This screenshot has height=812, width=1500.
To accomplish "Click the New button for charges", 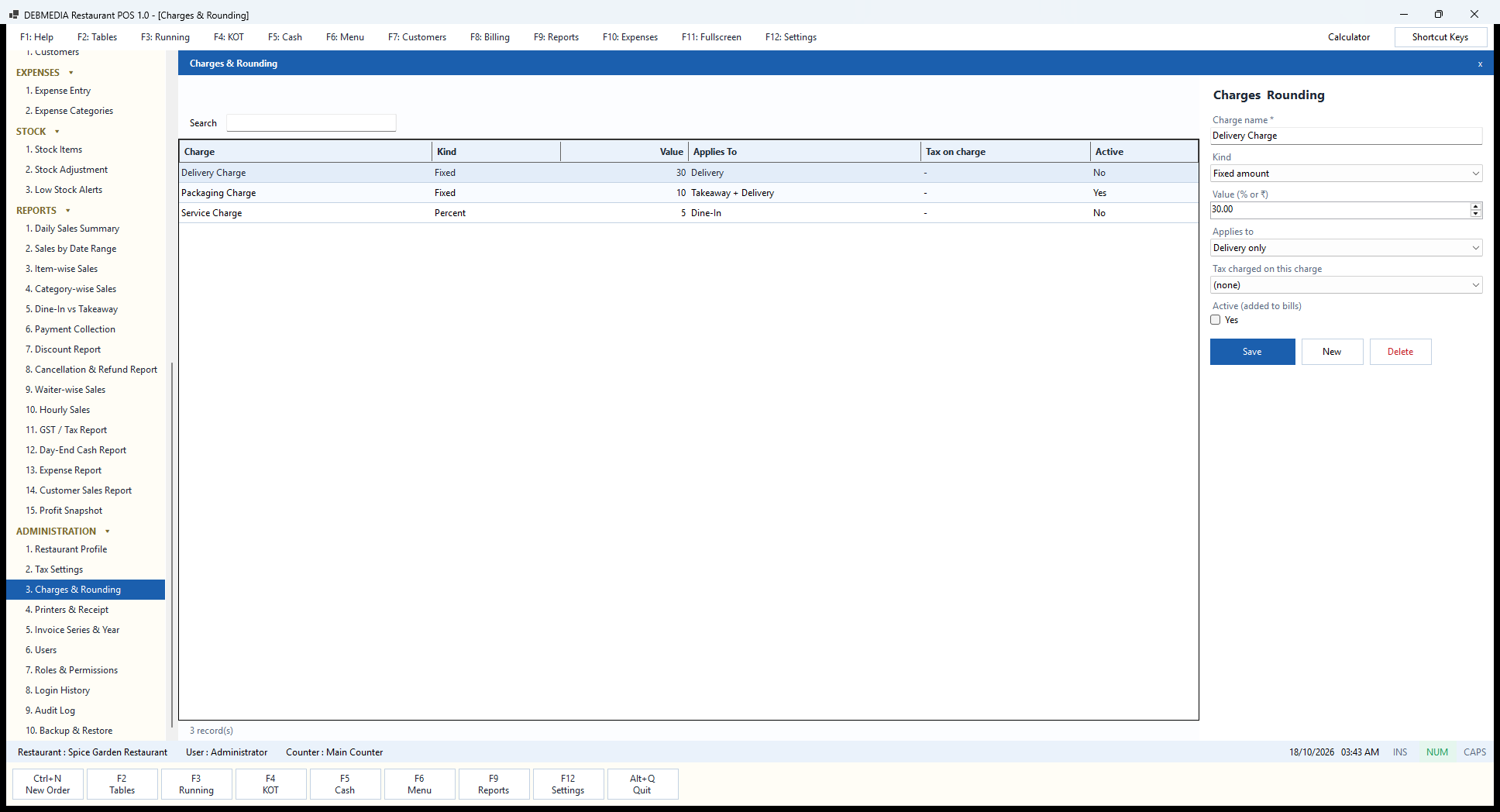I will pyautogui.click(x=1332, y=352).
